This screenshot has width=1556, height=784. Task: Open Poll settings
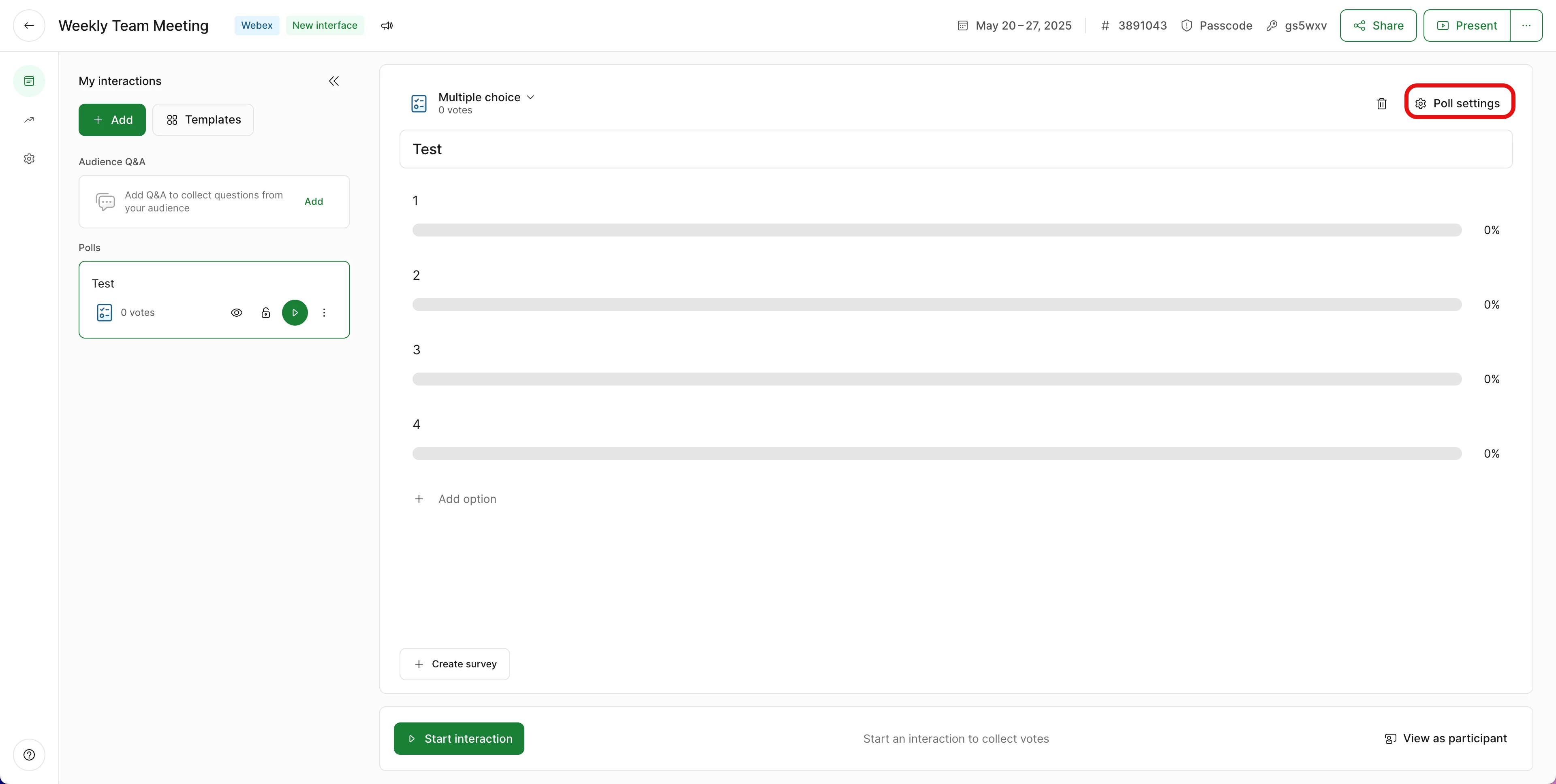1459,103
